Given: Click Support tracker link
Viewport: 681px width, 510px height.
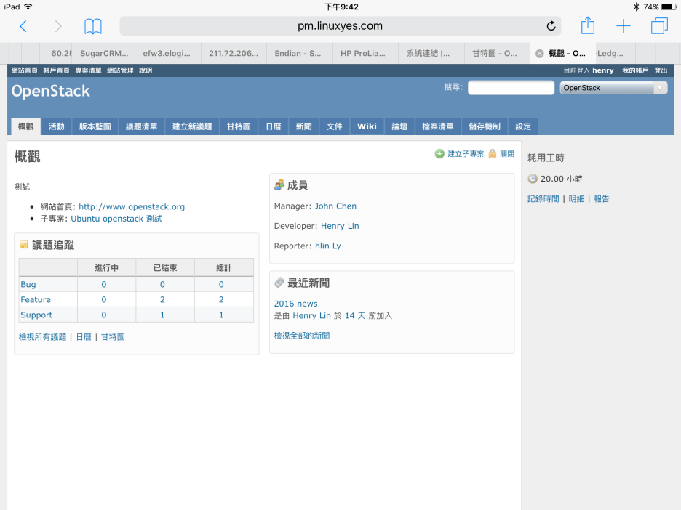Looking at the screenshot, I should 36,315.
